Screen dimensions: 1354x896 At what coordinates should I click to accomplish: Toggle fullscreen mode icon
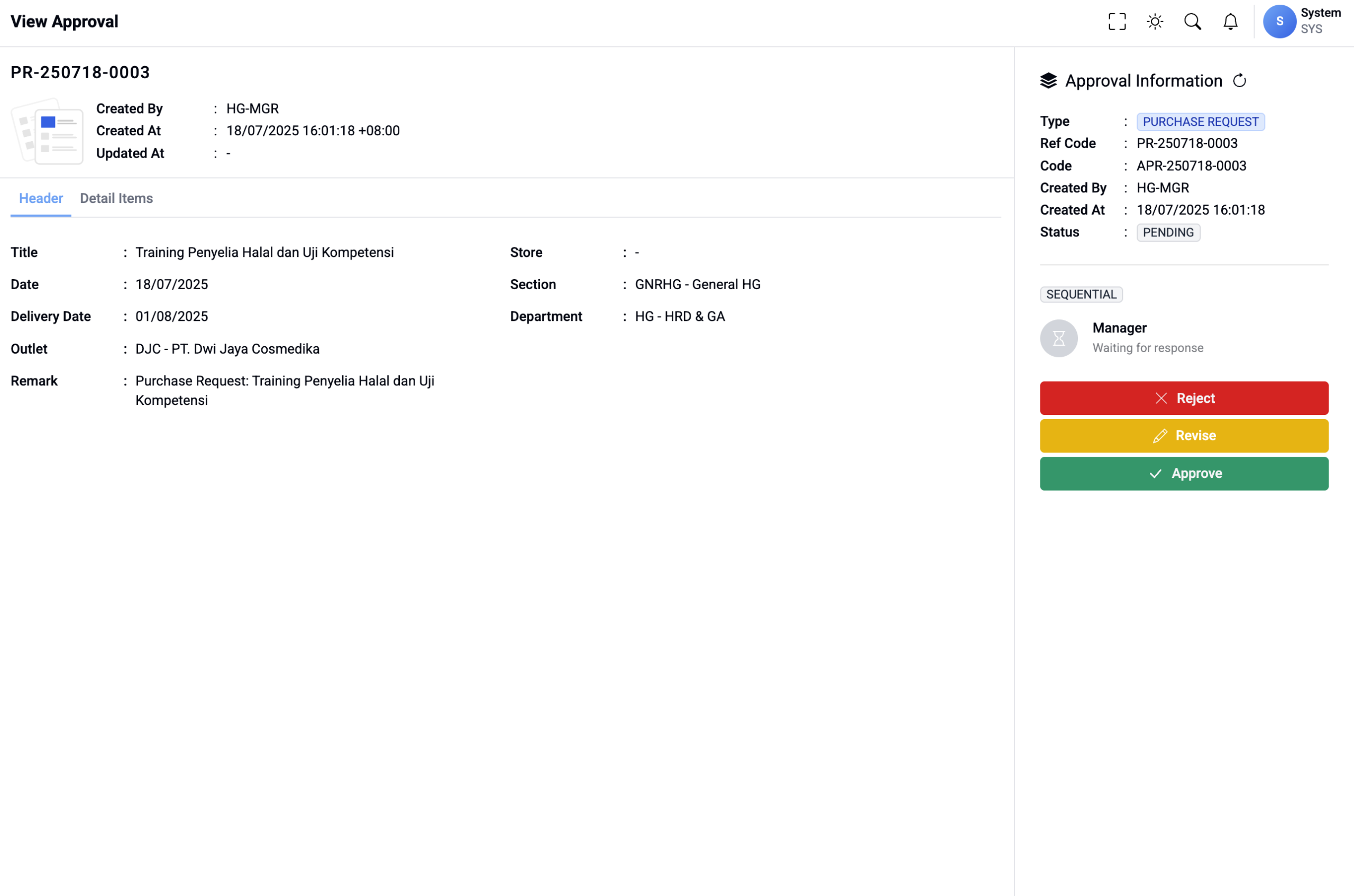pos(1117,22)
